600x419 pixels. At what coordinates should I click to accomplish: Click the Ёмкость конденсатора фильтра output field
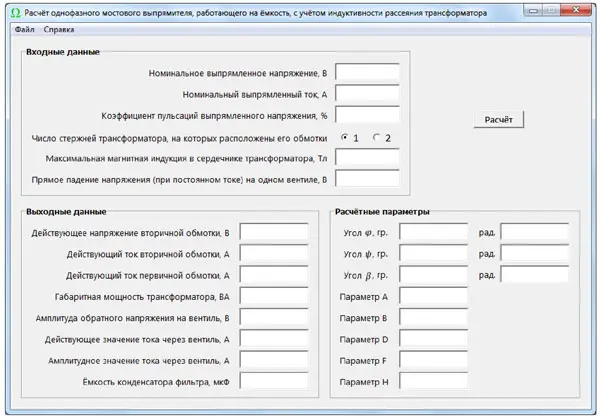click(274, 382)
